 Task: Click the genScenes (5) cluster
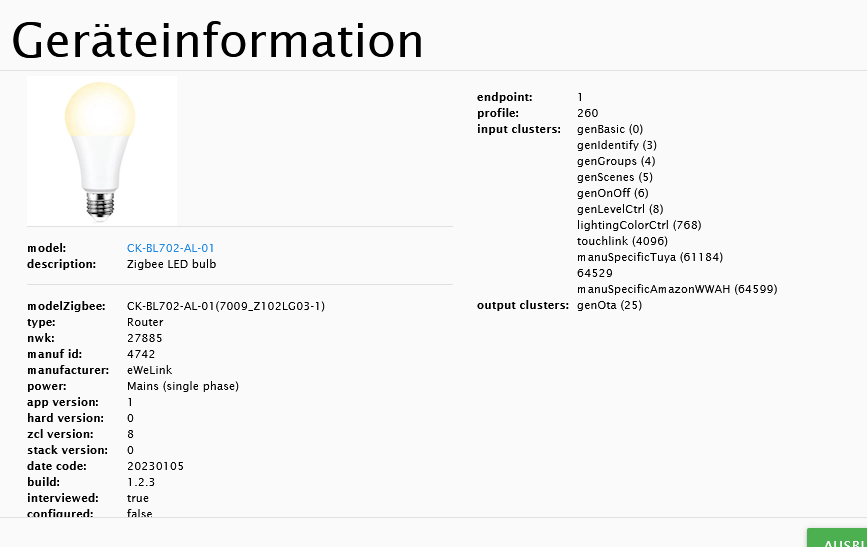pyautogui.click(x=614, y=177)
